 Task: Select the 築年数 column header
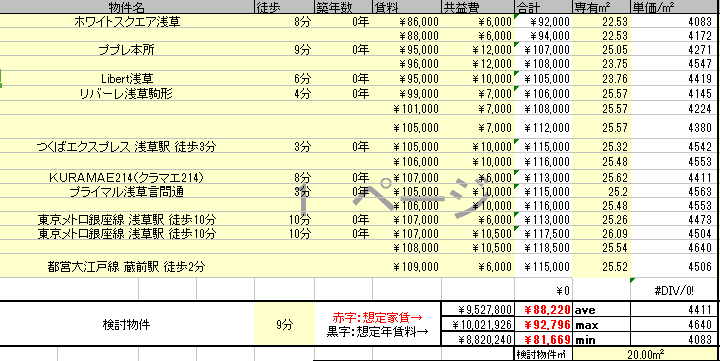343,7
